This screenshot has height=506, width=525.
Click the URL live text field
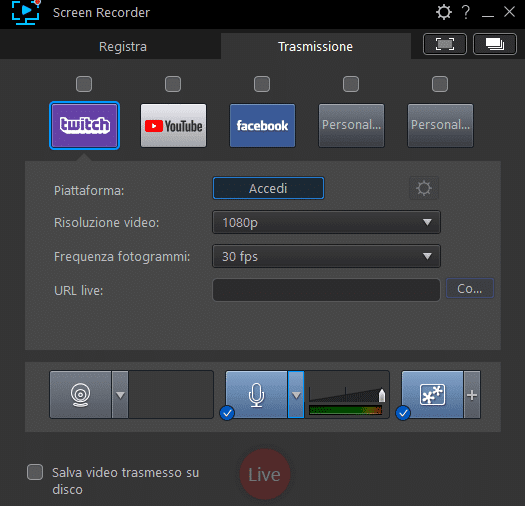point(326,290)
